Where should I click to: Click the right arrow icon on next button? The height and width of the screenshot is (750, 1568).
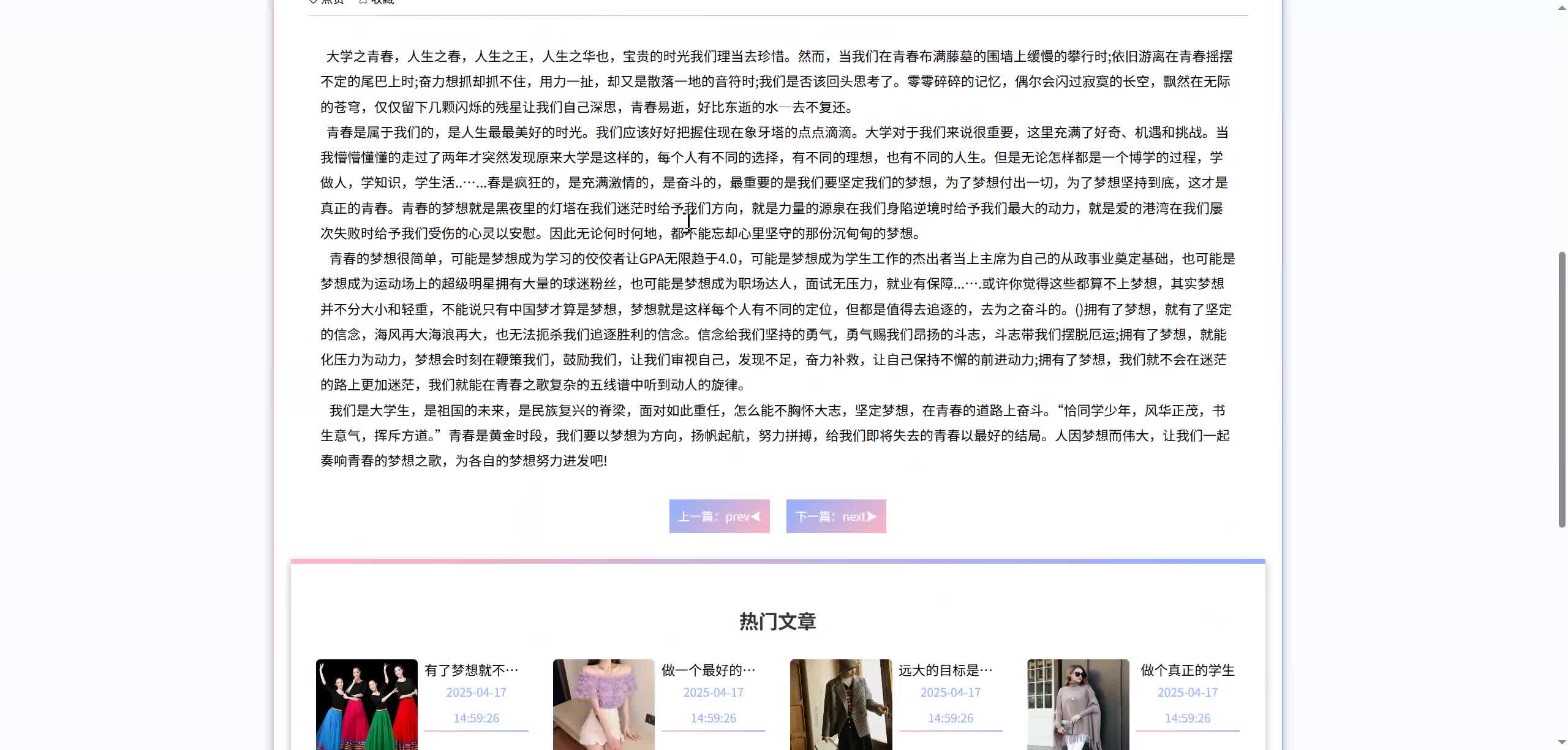tap(872, 517)
